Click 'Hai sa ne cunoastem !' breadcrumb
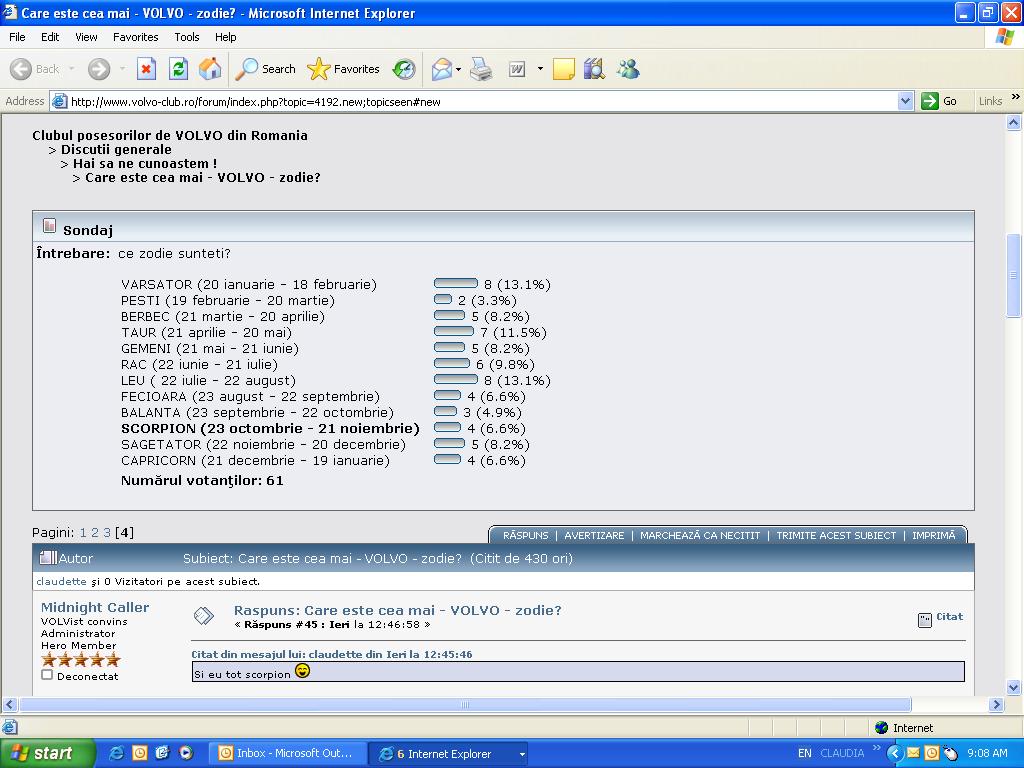1024x768 pixels. 145,163
